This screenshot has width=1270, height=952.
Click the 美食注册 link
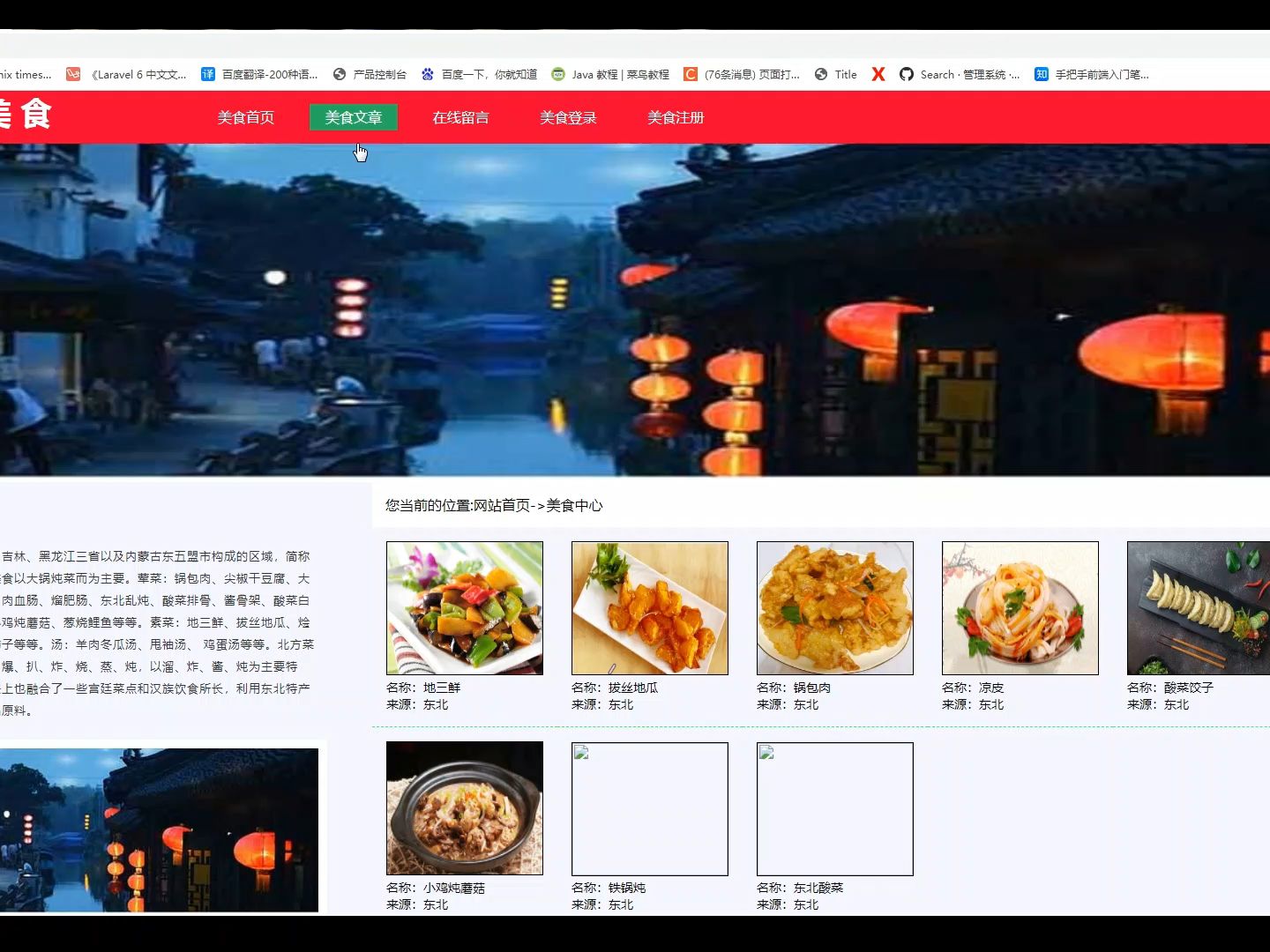point(676,116)
